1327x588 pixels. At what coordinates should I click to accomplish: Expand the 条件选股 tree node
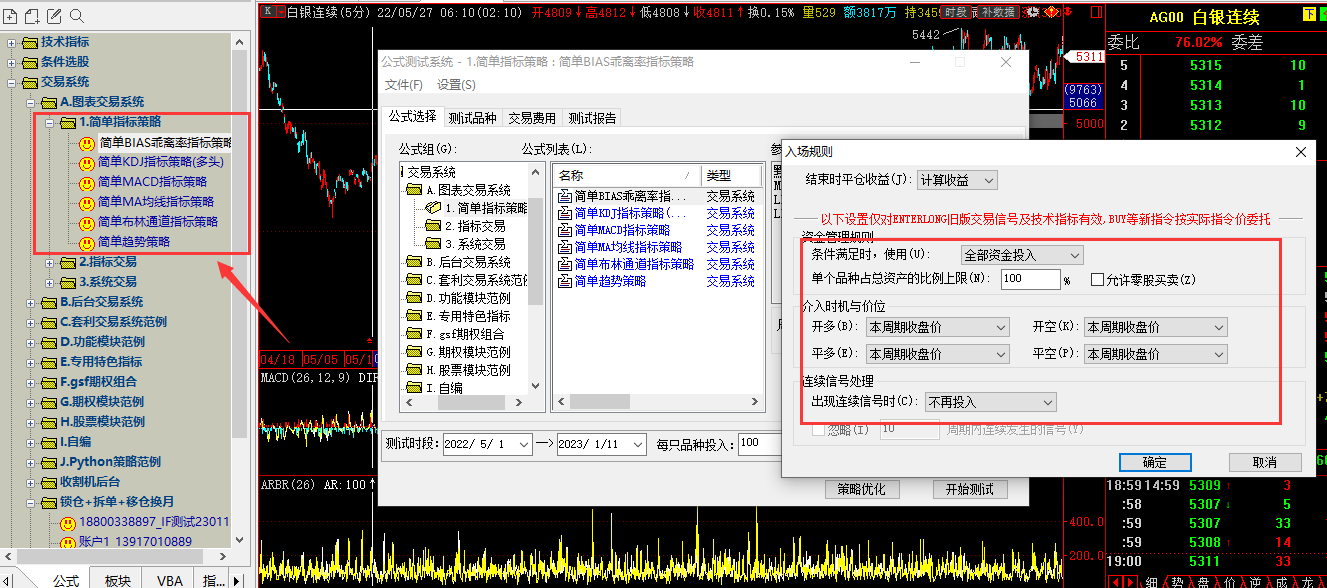12,62
